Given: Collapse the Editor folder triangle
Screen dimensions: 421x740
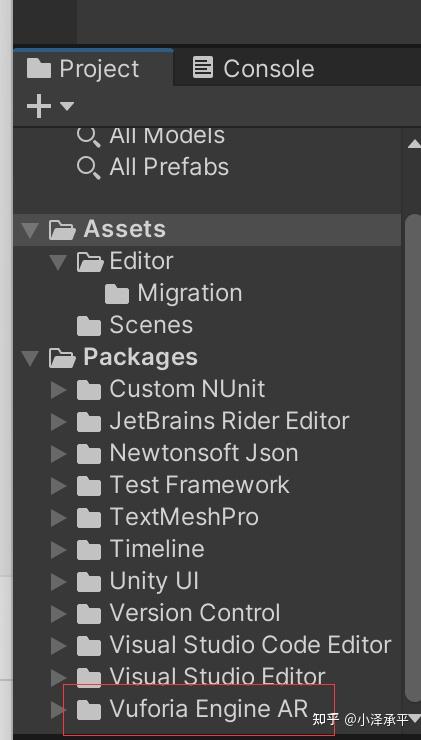Looking at the screenshot, I should pos(58,262).
